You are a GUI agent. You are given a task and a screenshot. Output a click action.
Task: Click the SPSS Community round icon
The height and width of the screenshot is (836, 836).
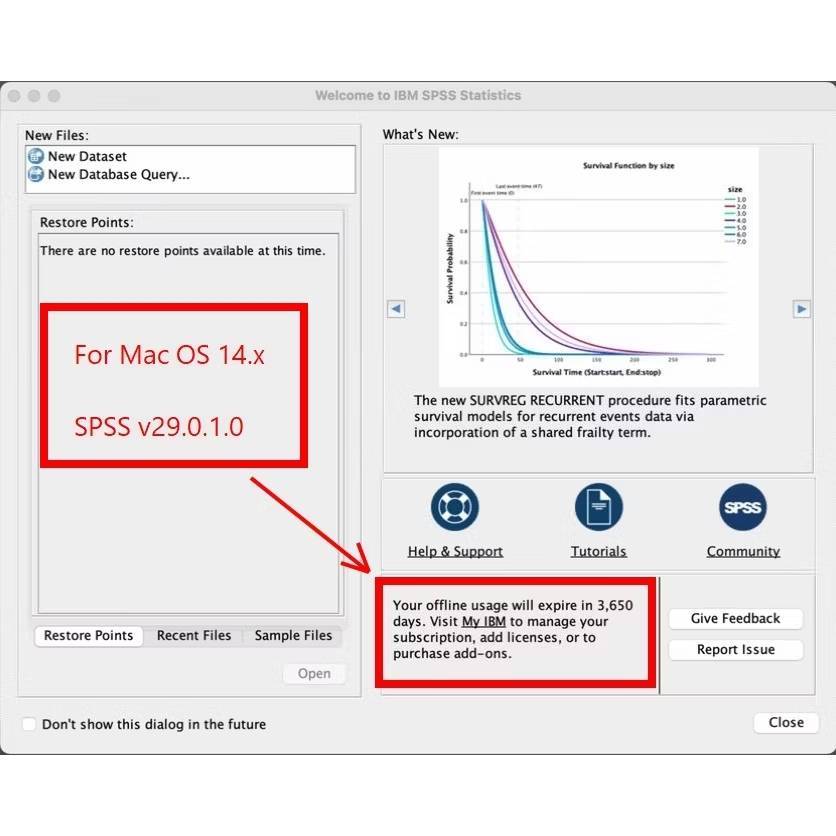coord(743,507)
